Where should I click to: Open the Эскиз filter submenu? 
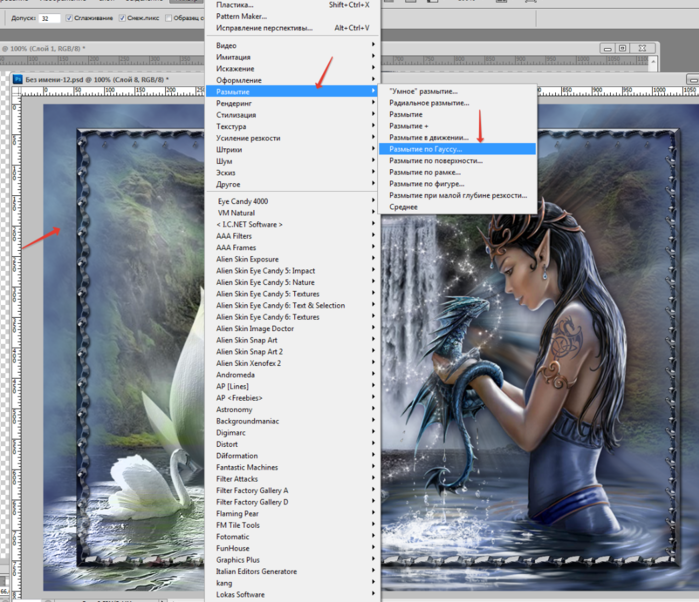point(293,173)
